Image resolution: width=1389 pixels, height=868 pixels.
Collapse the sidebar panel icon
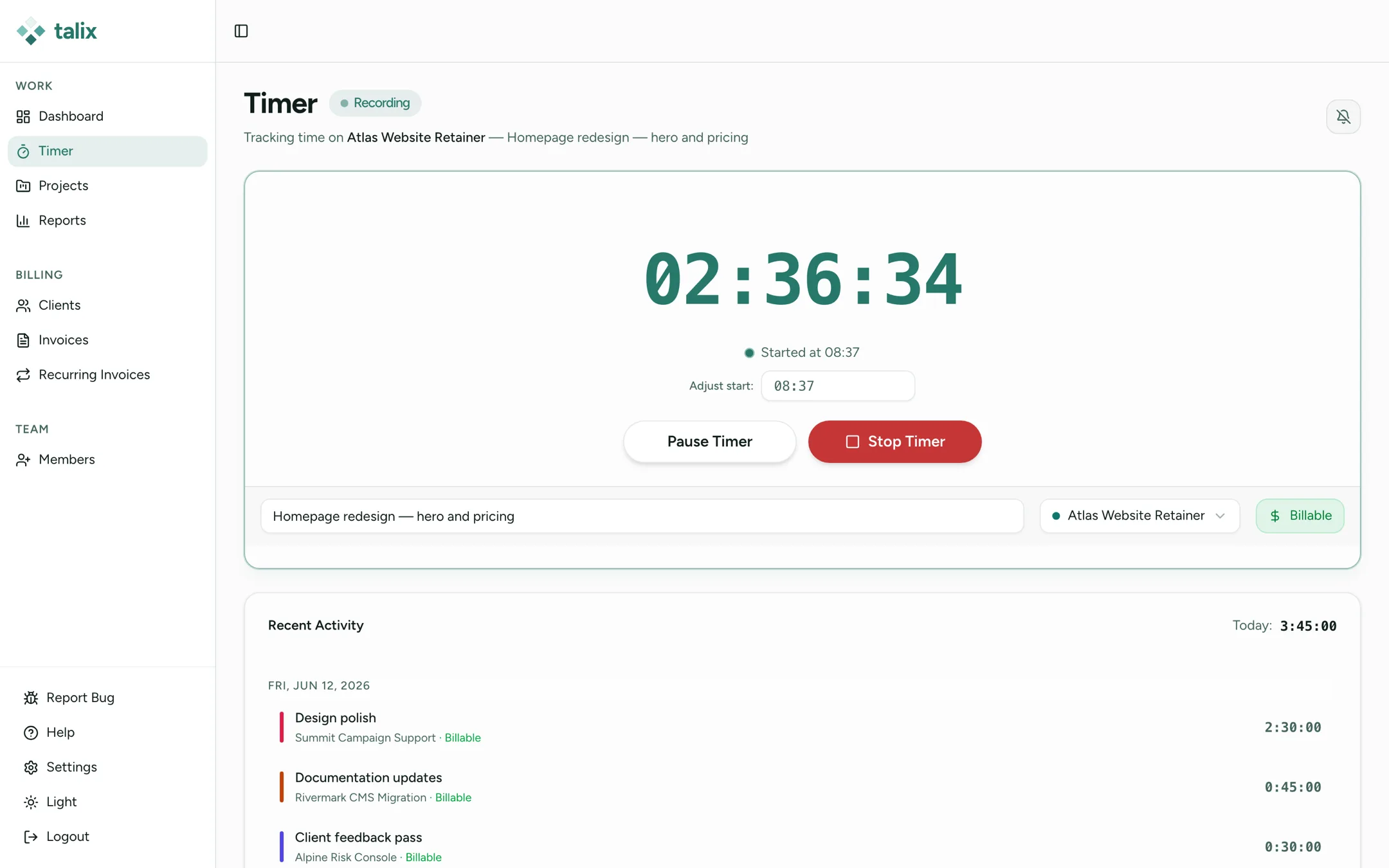241,31
